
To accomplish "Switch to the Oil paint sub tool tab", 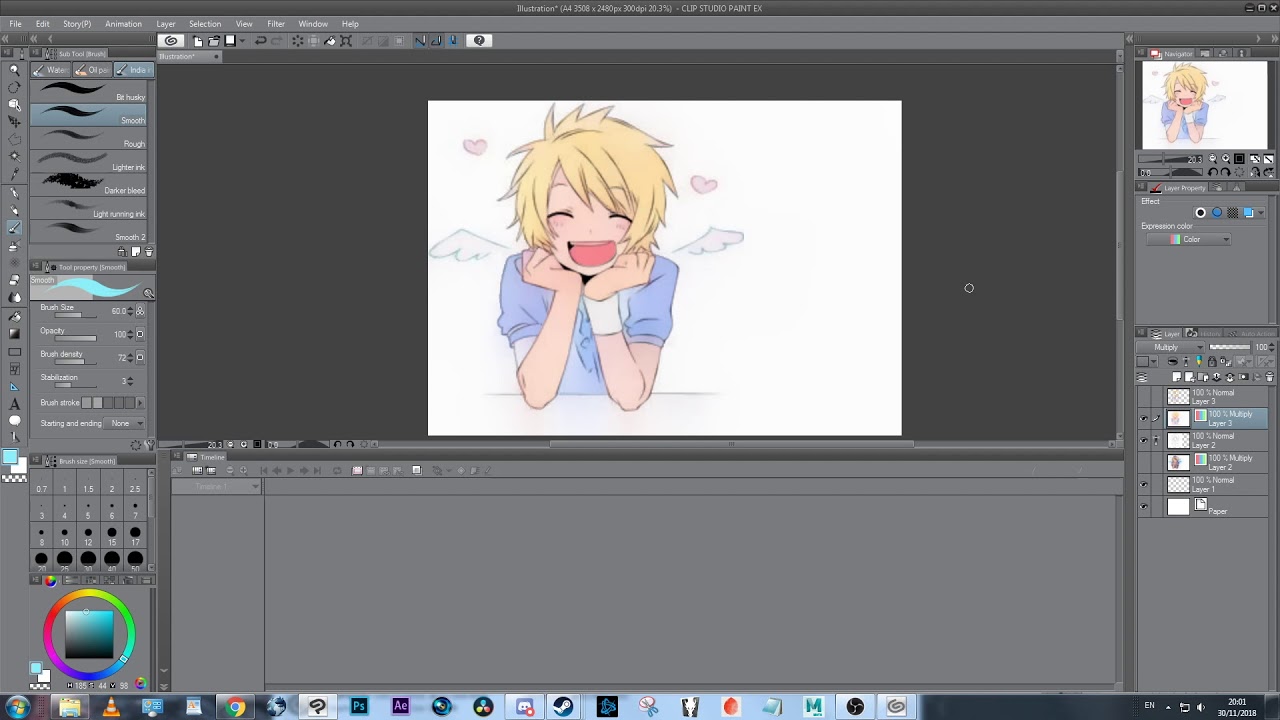I will coord(94,70).
